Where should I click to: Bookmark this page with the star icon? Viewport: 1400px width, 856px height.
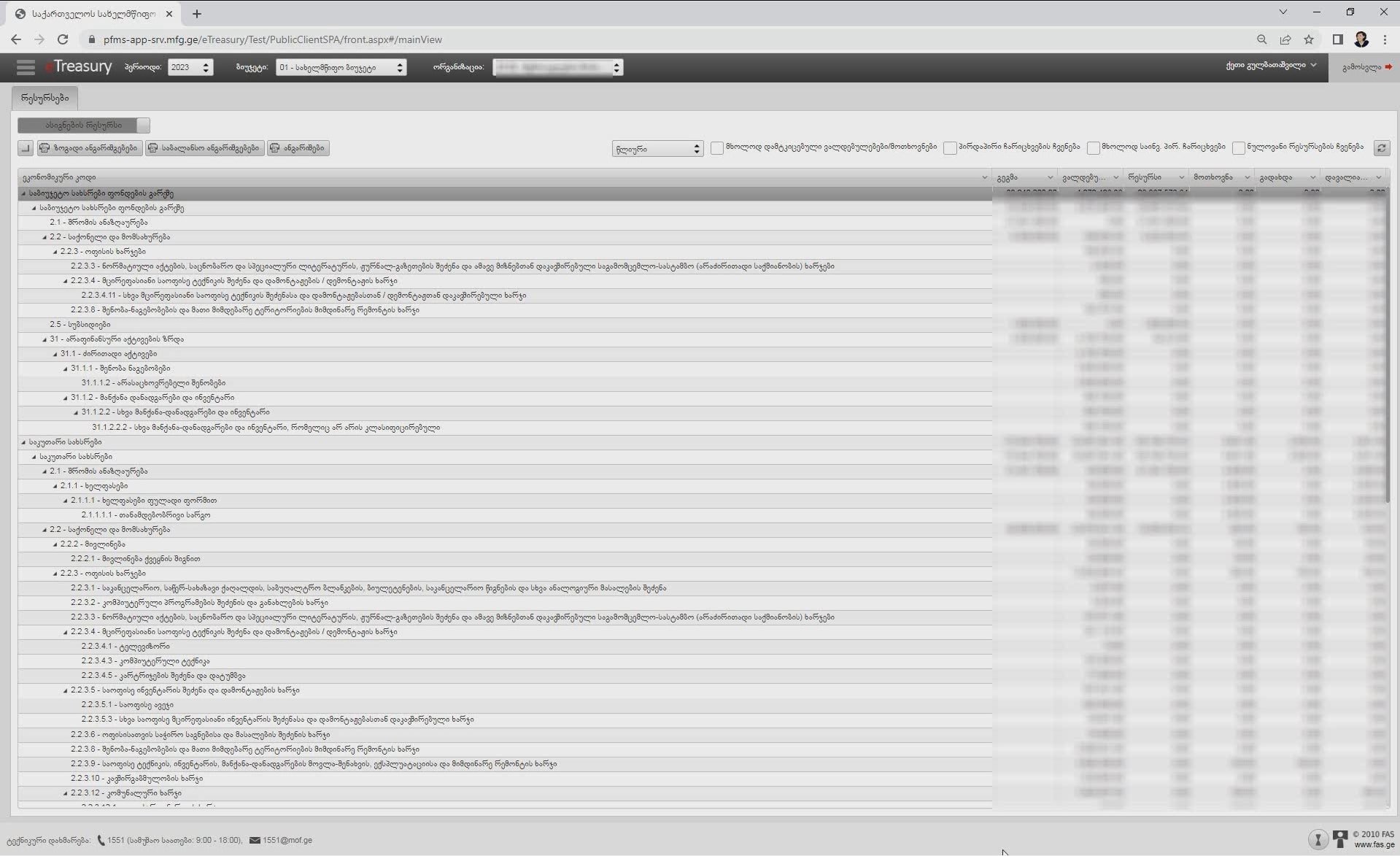coord(1309,39)
